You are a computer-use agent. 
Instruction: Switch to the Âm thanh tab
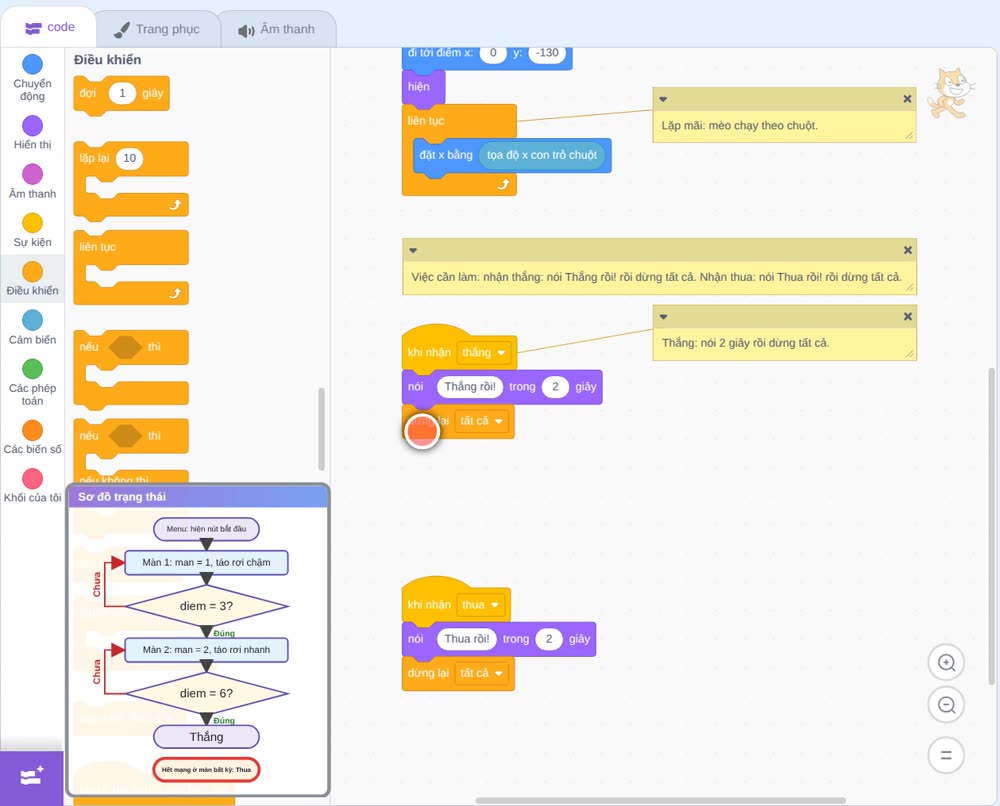pos(277,29)
